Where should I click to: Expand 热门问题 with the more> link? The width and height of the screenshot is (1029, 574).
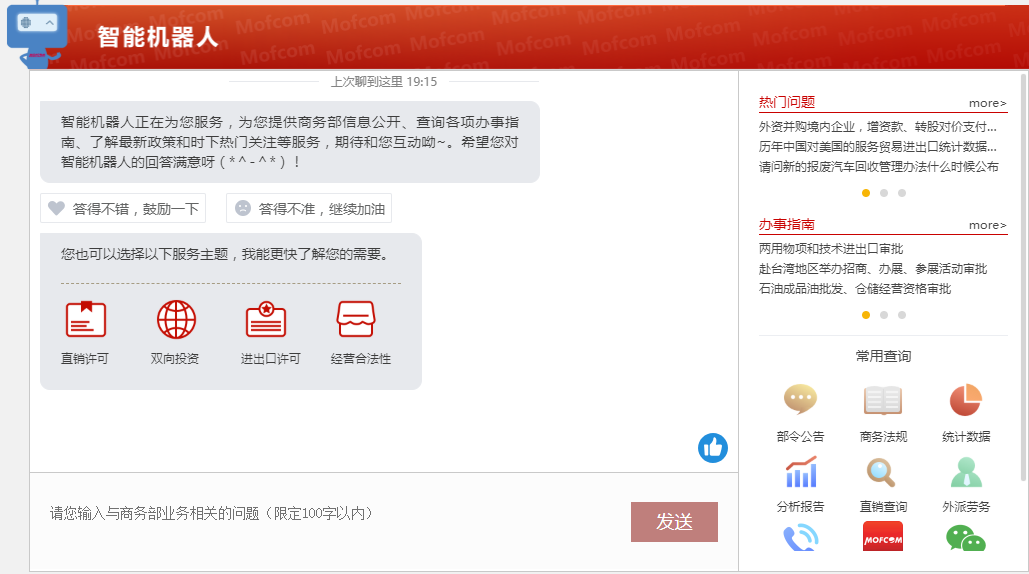tap(987, 103)
